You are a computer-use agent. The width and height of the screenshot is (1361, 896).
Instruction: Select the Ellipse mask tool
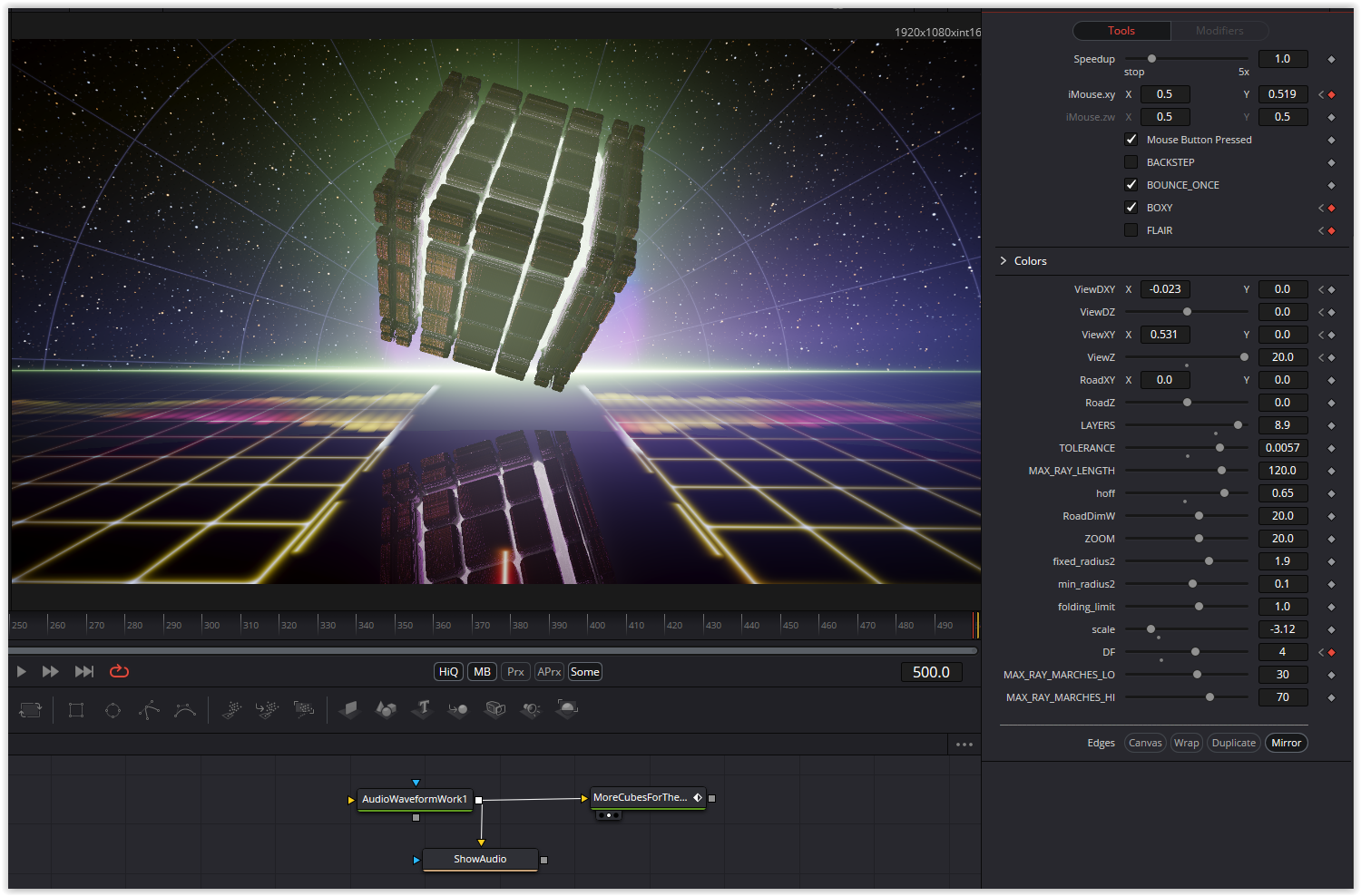click(113, 710)
